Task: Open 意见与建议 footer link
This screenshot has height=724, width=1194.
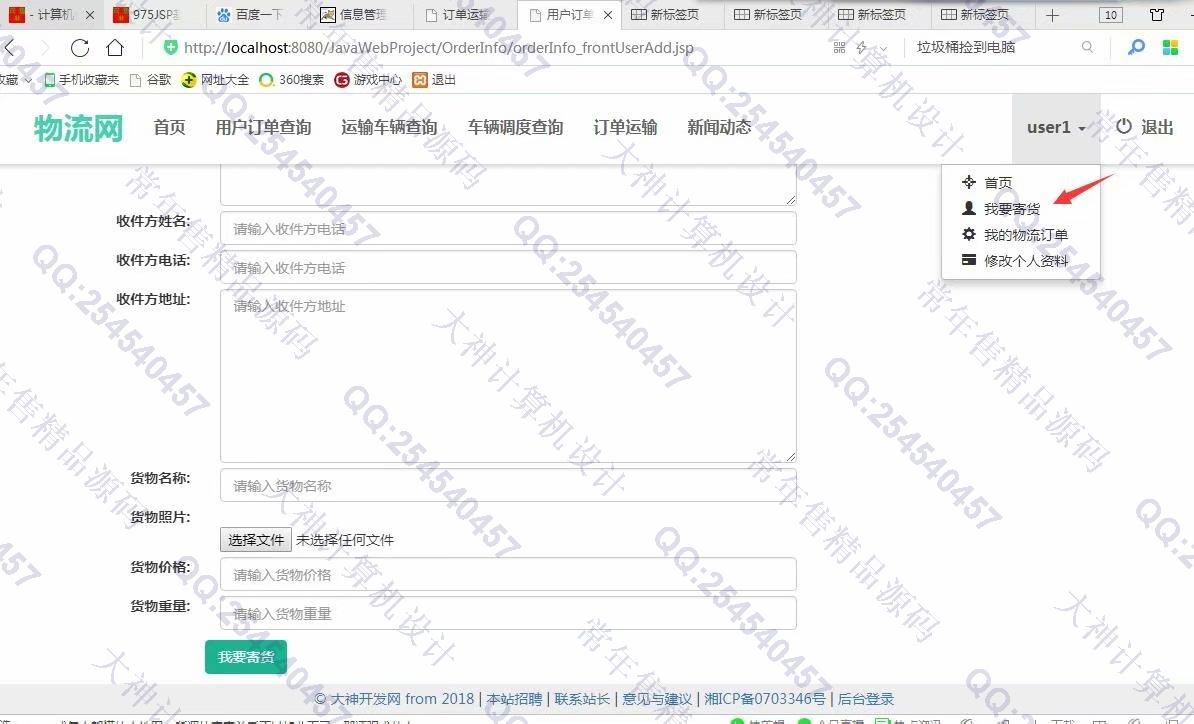Action: coord(657,699)
